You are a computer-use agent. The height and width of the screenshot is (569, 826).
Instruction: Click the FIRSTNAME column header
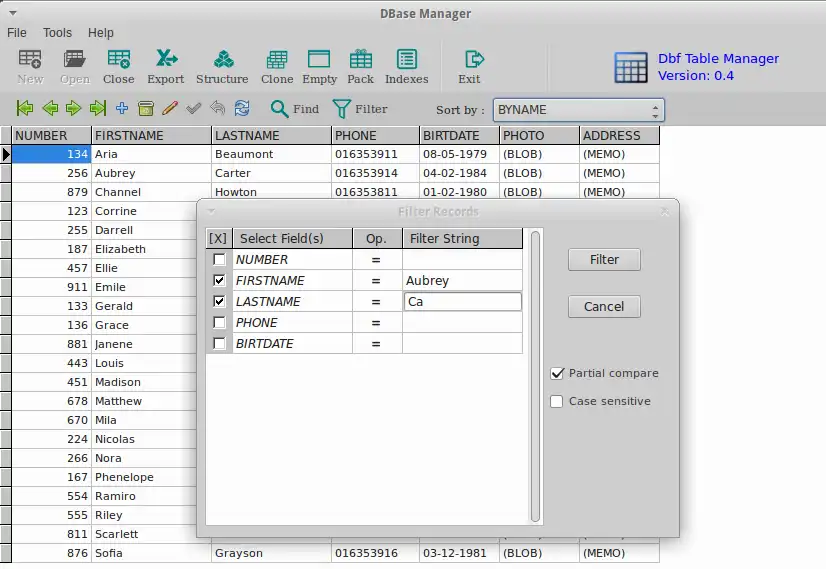(x=151, y=135)
